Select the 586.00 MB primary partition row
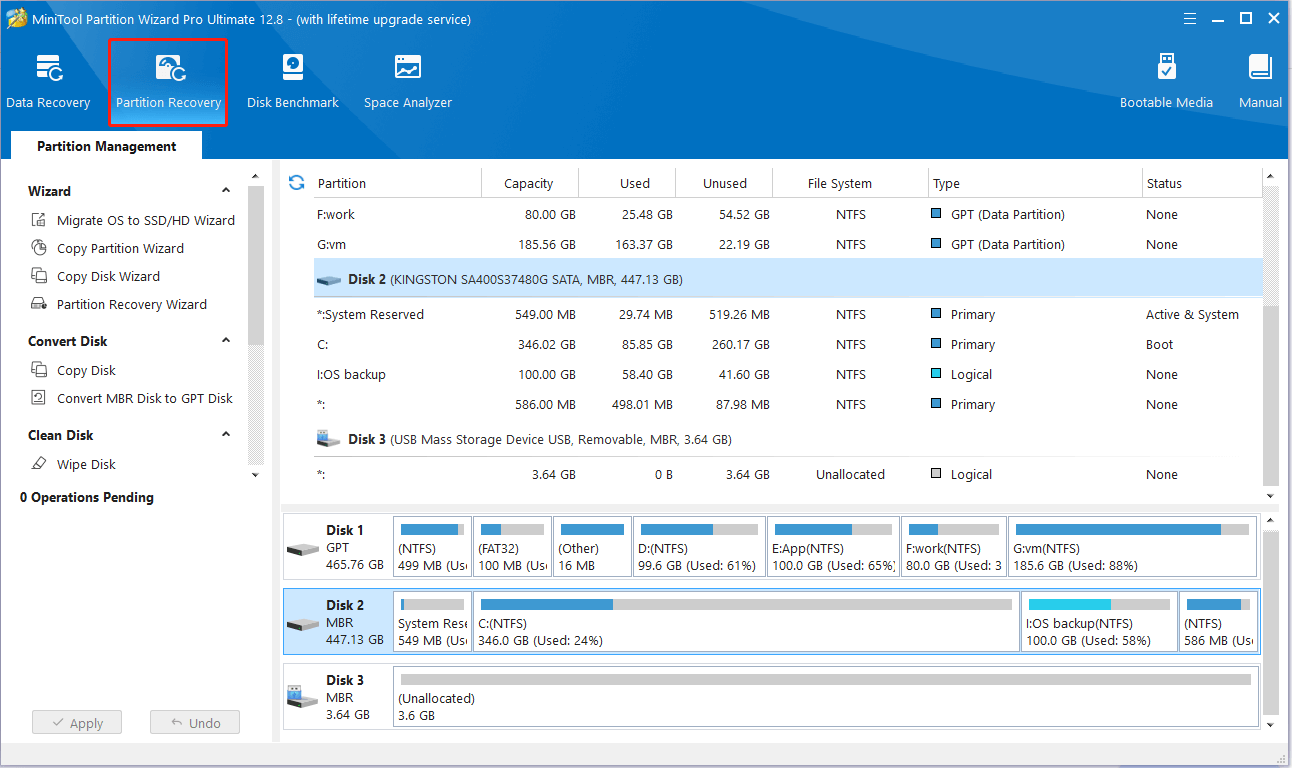This screenshot has width=1292, height=768. pyautogui.click(x=788, y=404)
